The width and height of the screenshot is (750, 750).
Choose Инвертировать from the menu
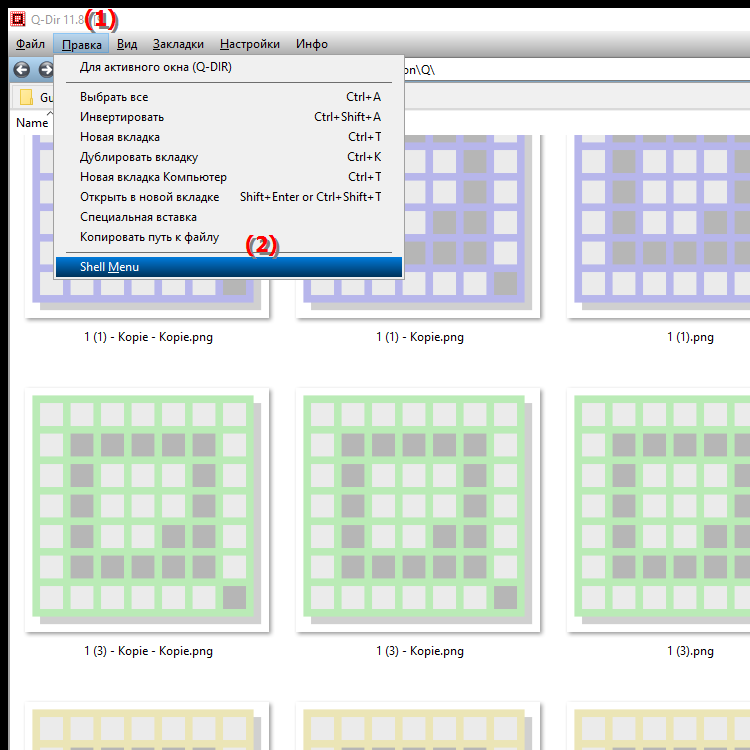click(x=229, y=117)
